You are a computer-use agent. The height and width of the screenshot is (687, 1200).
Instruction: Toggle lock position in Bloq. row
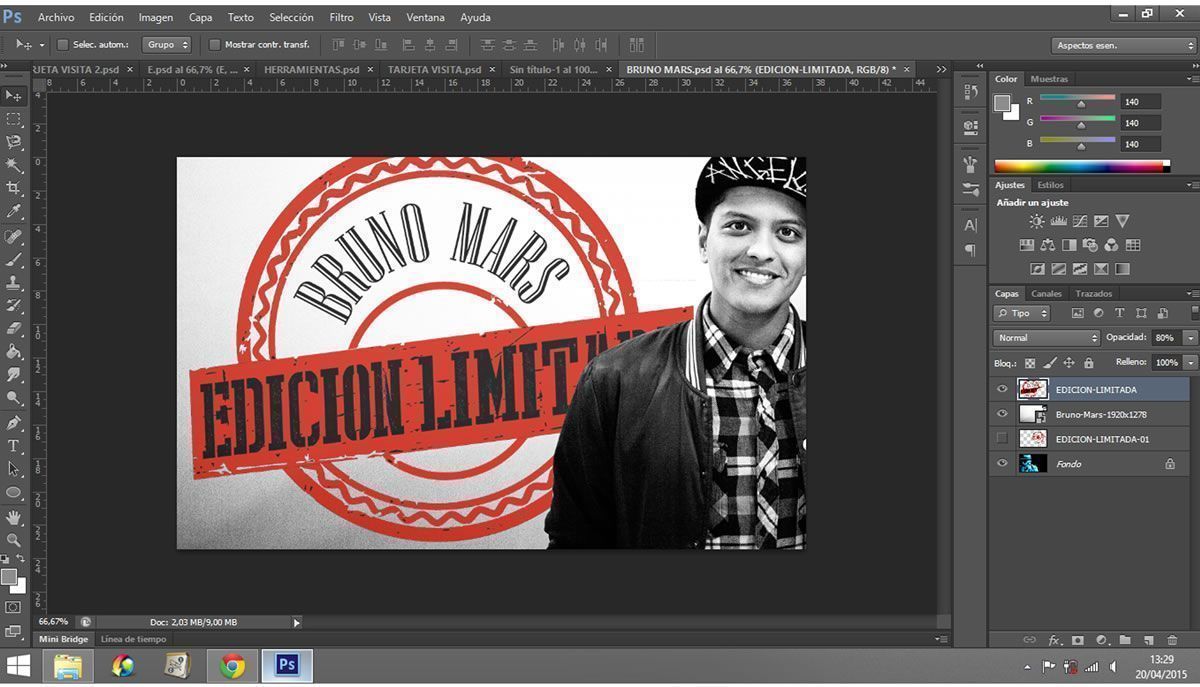tap(1069, 363)
